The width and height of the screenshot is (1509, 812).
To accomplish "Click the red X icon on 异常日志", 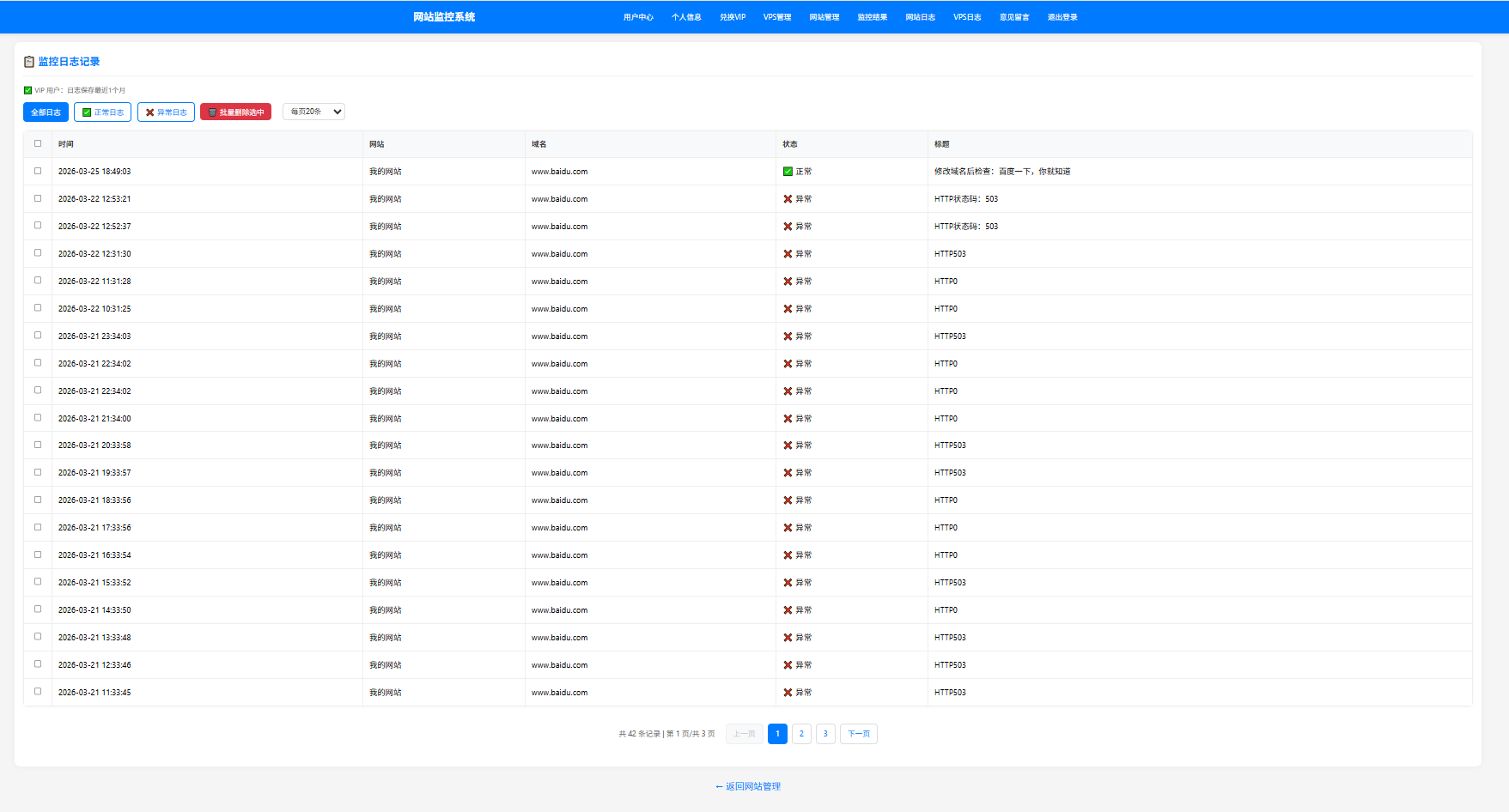I will [150, 112].
